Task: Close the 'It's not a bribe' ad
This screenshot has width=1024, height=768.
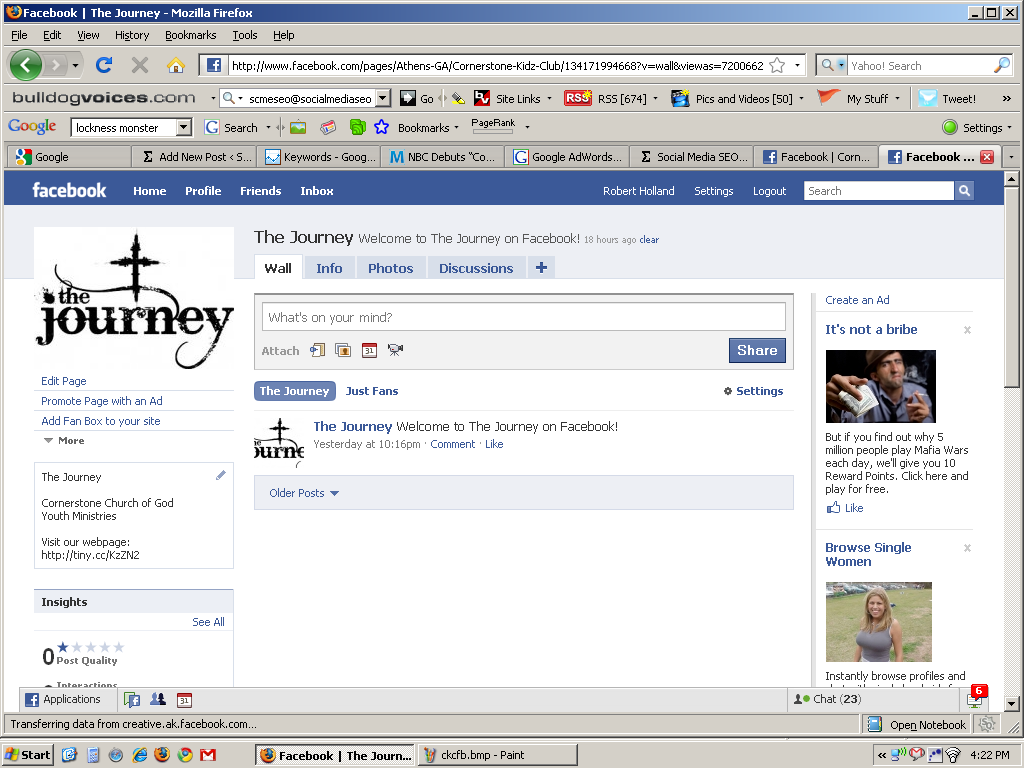Action: tap(967, 330)
